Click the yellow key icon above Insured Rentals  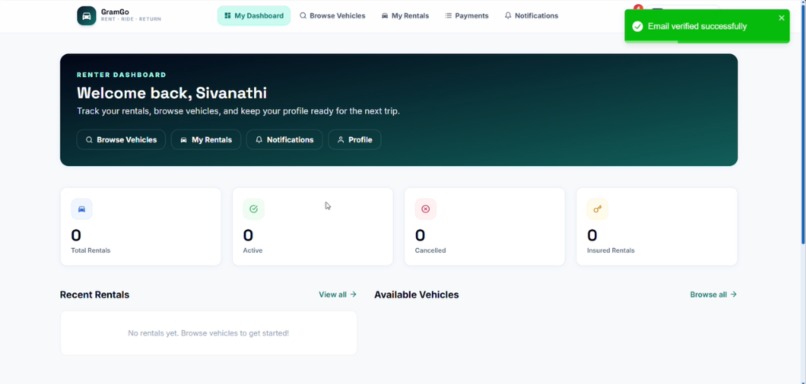click(x=597, y=209)
